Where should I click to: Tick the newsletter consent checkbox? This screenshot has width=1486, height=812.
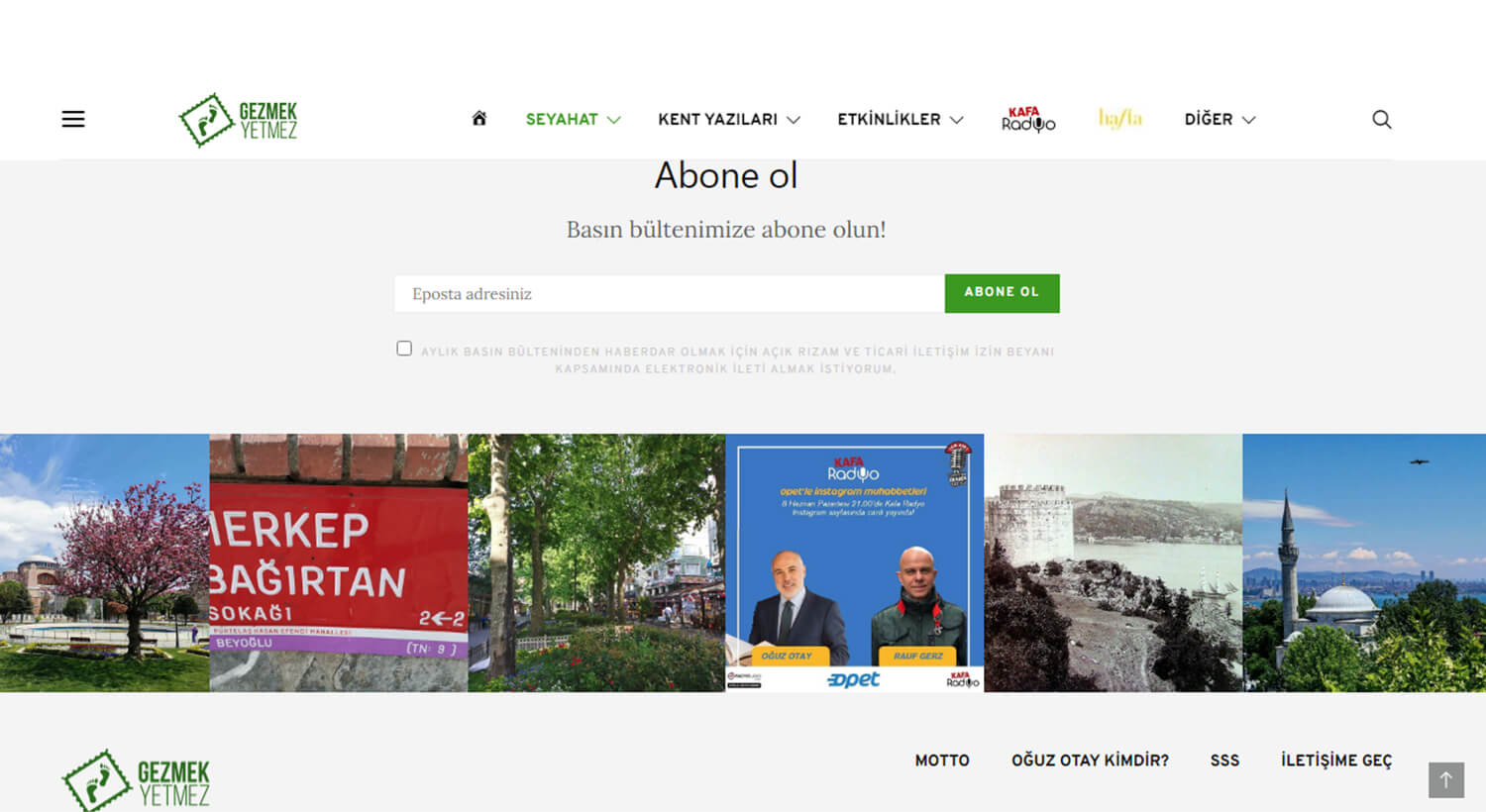pyautogui.click(x=404, y=349)
